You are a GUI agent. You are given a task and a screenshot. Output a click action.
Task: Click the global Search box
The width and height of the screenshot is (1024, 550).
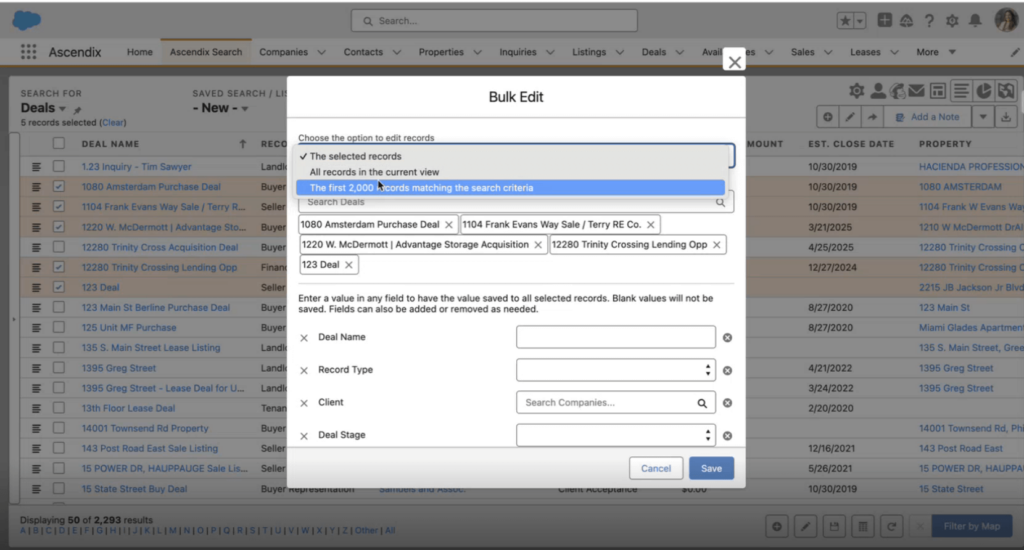click(494, 21)
